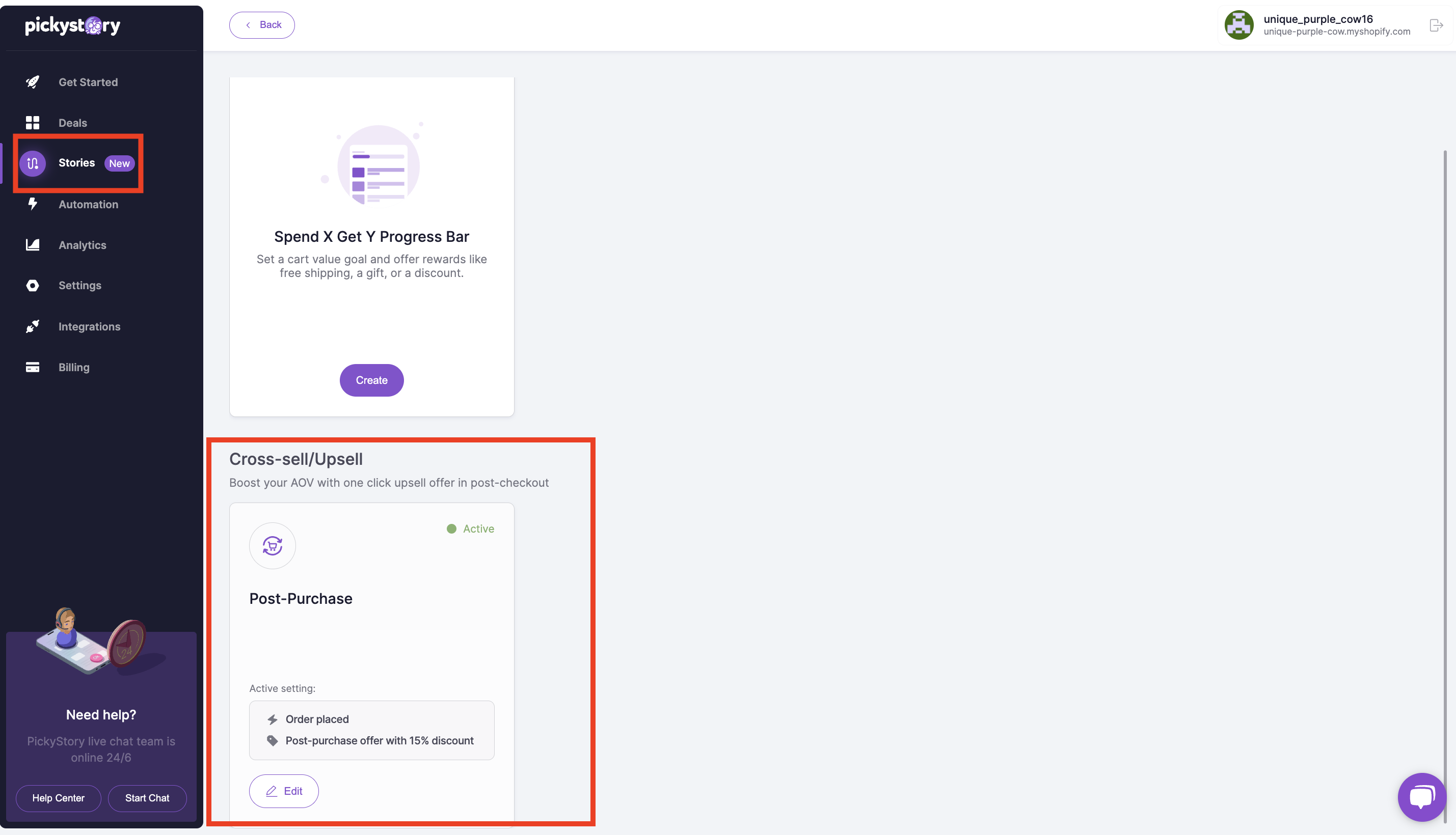
Task: Edit the Post-Purchase offer
Action: 284,791
